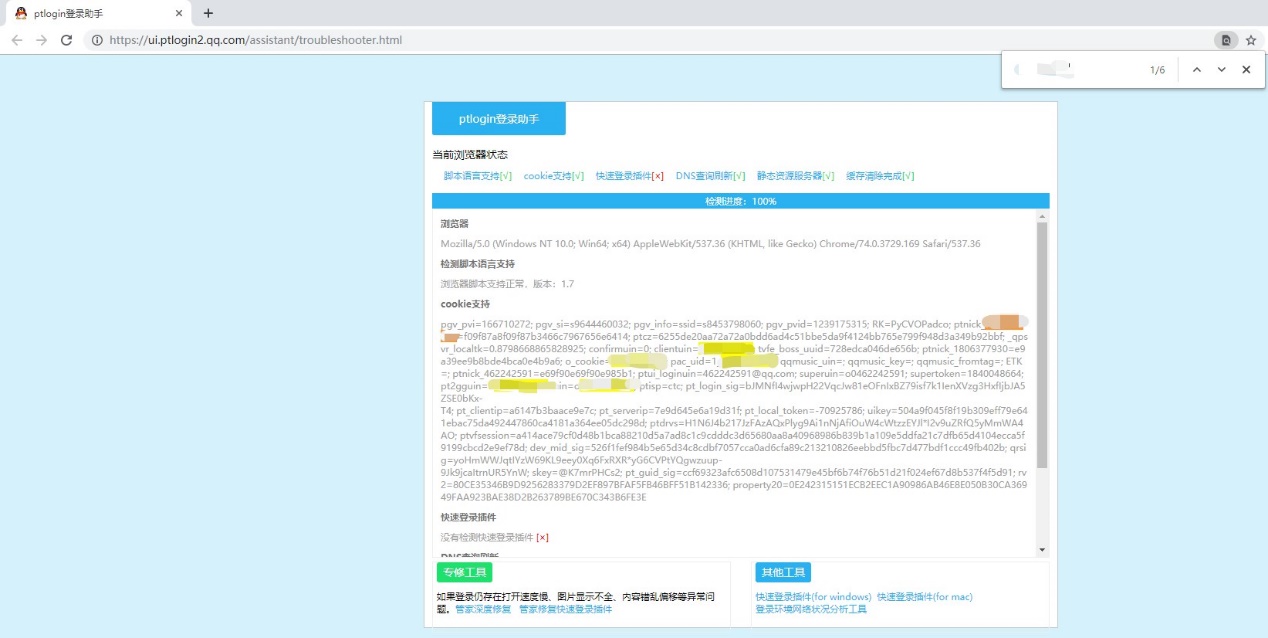Screen dimensions: 1268x638
Task: Click the 当前浏览器状态 label
Action: point(470,155)
